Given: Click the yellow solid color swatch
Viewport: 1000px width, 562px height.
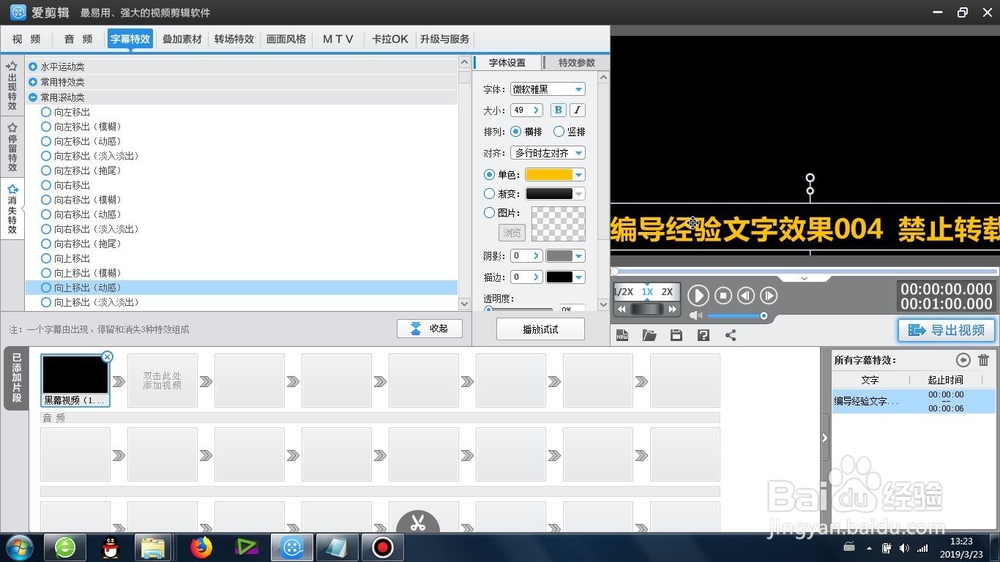Looking at the screenshot, I should click(548, 175).
